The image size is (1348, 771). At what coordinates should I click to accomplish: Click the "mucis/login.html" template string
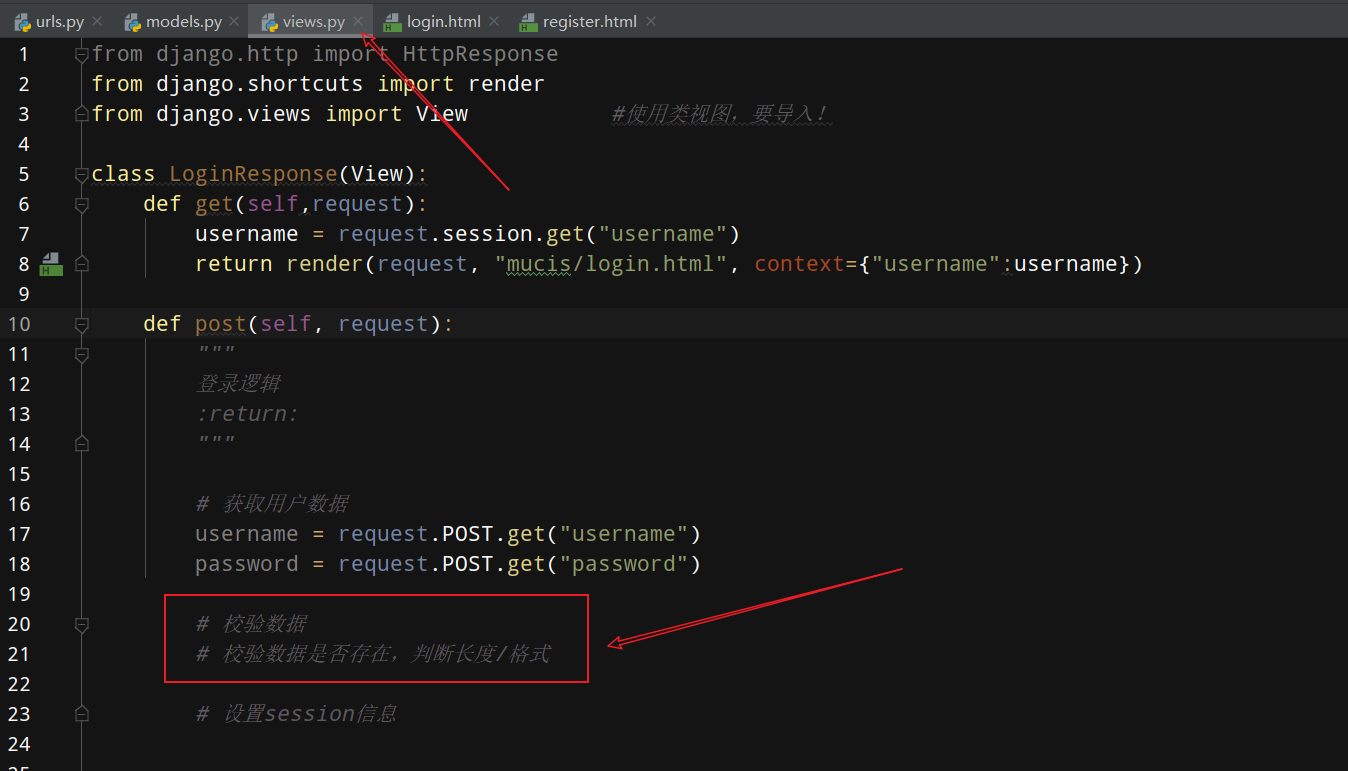tap(611, 264)
